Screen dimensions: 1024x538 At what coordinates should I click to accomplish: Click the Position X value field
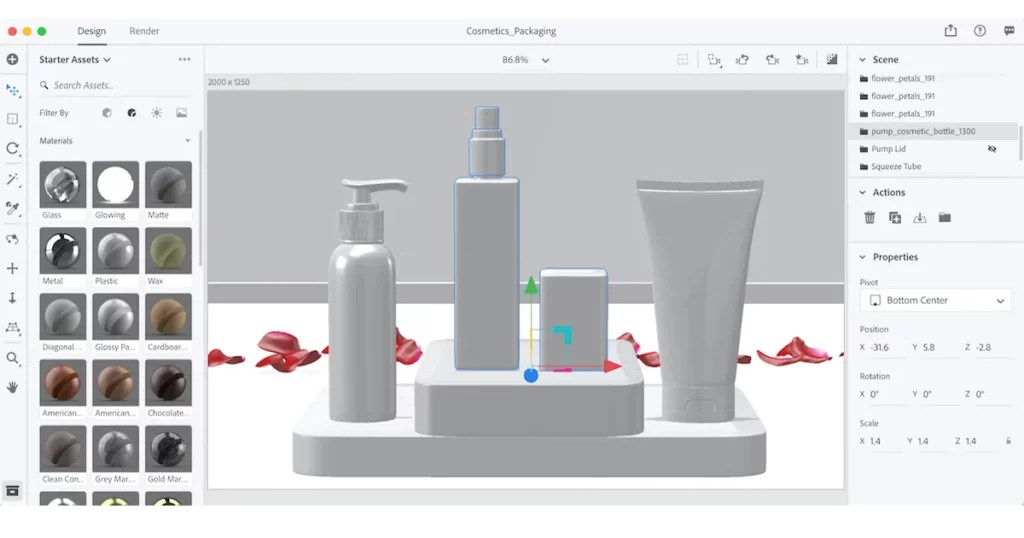(886, 347)
